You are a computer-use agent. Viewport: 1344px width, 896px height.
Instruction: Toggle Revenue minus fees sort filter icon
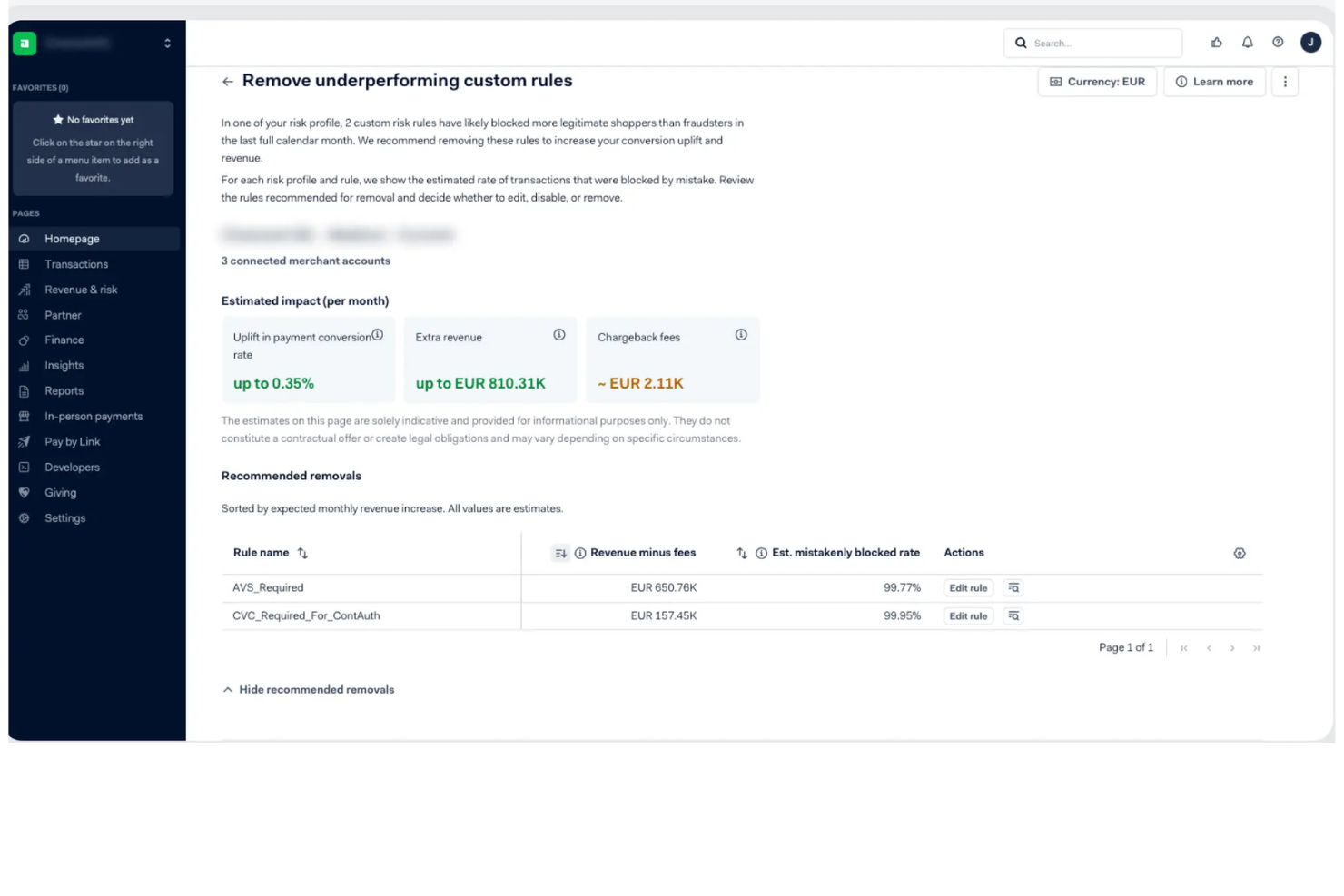click(x=560, y=552)
